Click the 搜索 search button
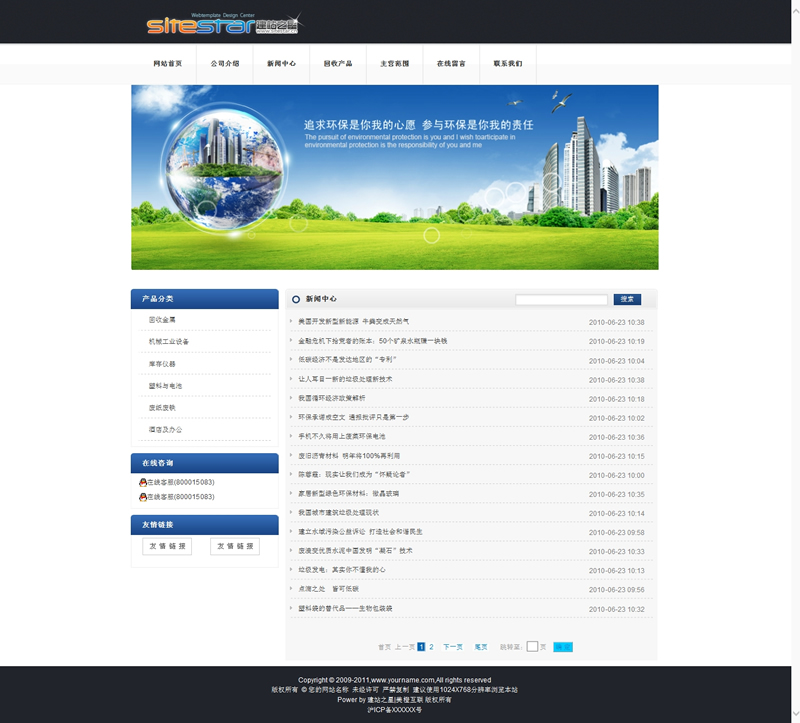Screen dimensions: 800x723 pos(627,299)
